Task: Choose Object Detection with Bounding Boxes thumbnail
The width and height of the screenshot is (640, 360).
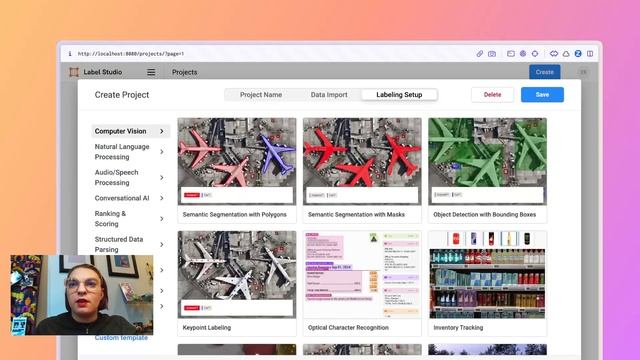Action: pyautogui.click(x=487, y=161)
